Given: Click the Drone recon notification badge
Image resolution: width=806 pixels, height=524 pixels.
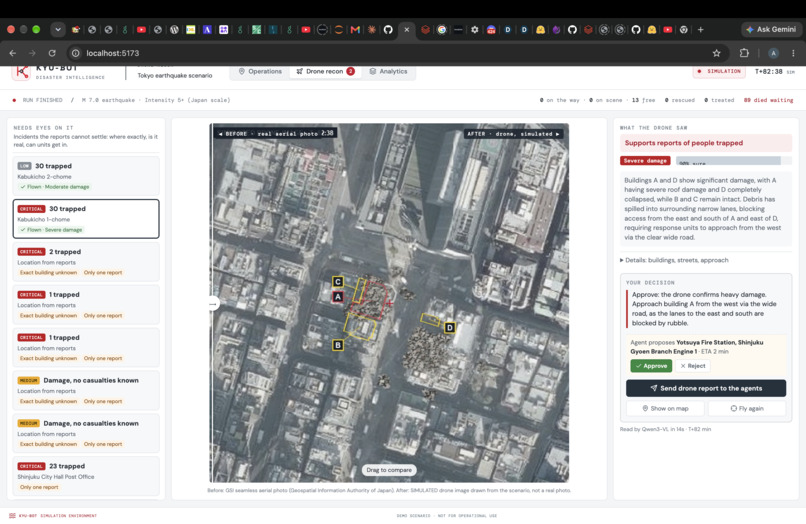Looking at the screenshot, I should point(351,71).
